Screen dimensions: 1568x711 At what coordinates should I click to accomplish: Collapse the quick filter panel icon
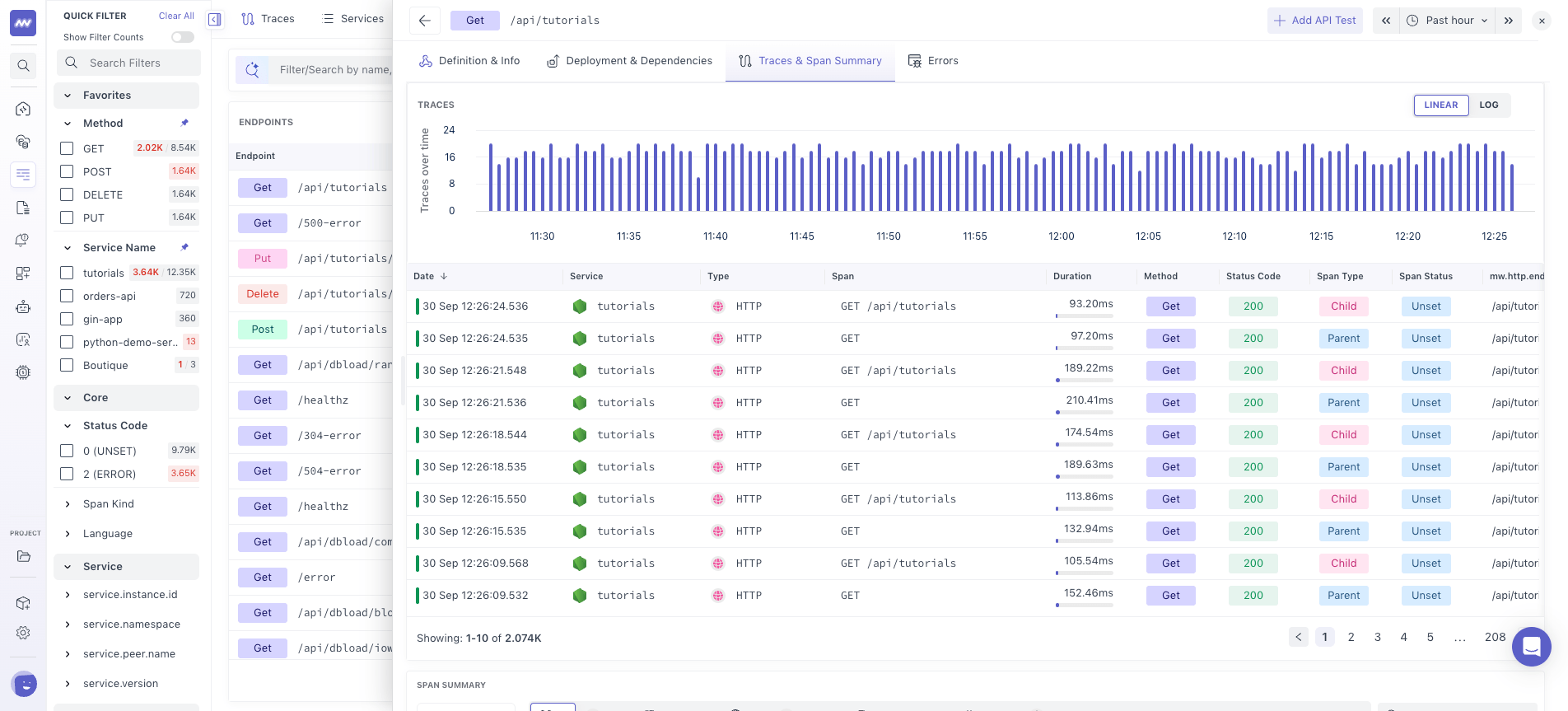[215, 19]
